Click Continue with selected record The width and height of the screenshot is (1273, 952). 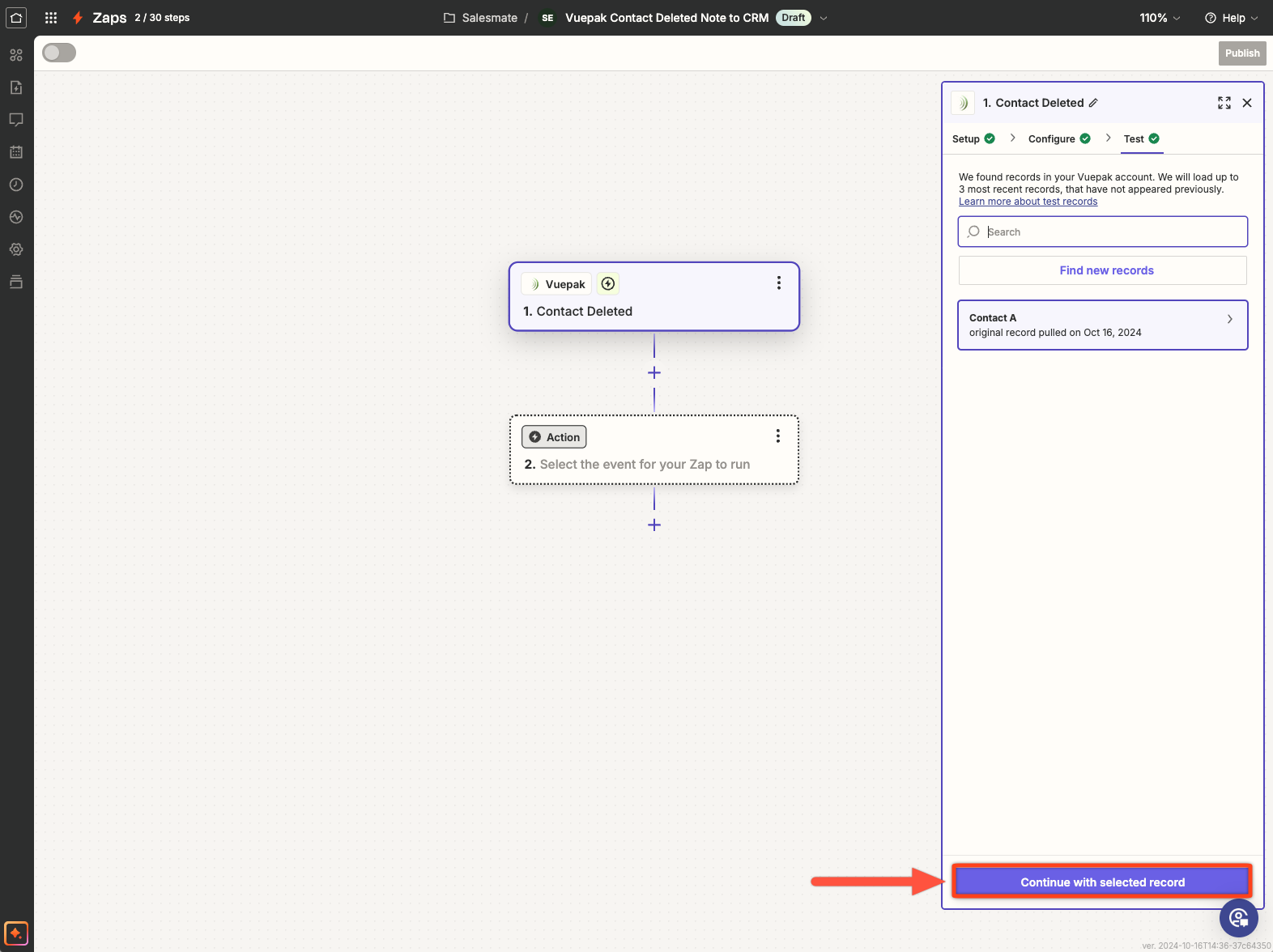(1102, 882)
